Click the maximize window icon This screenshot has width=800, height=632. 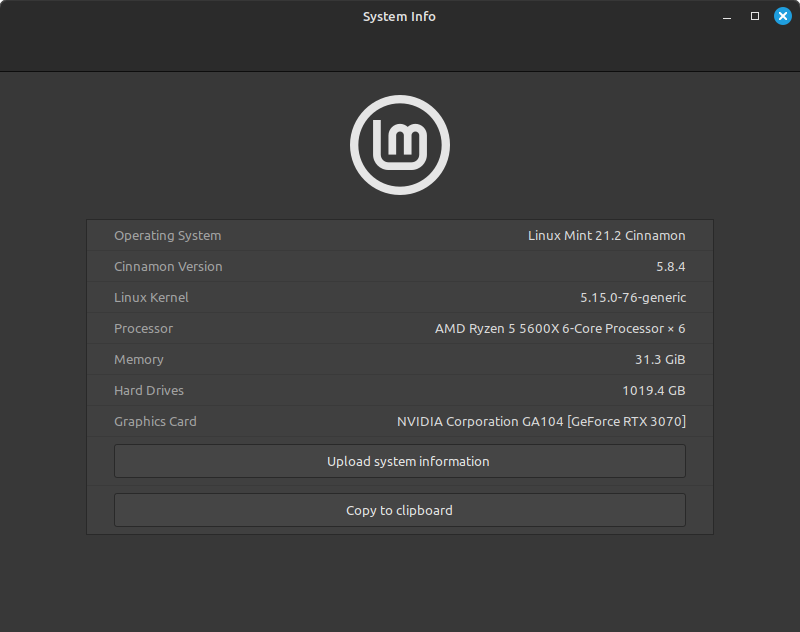[x=754, y=16]
